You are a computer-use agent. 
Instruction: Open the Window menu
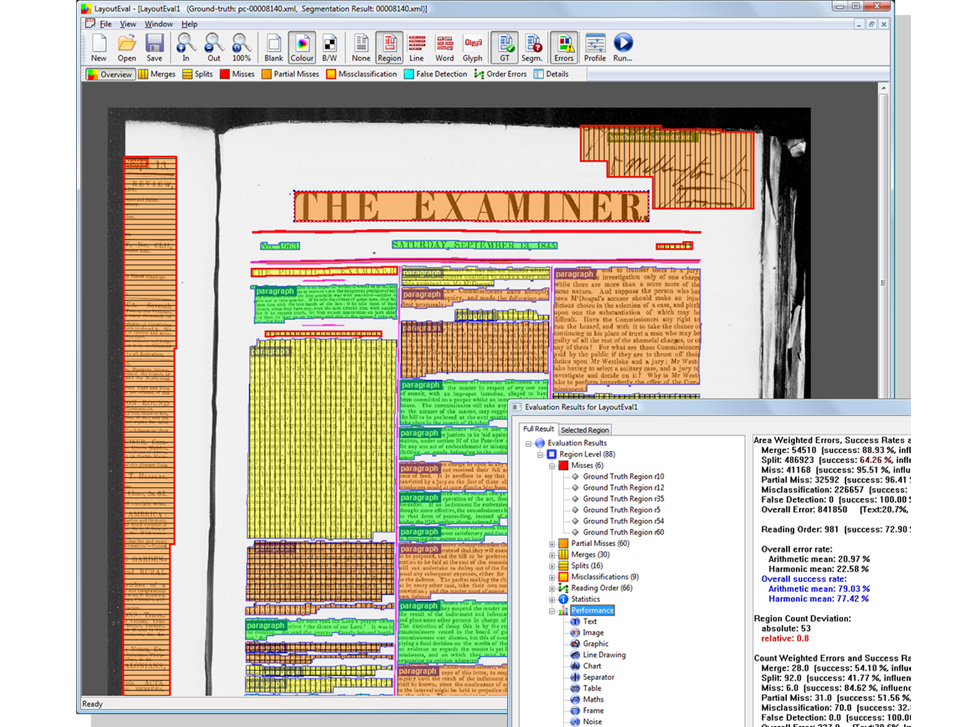pos(159,24)
